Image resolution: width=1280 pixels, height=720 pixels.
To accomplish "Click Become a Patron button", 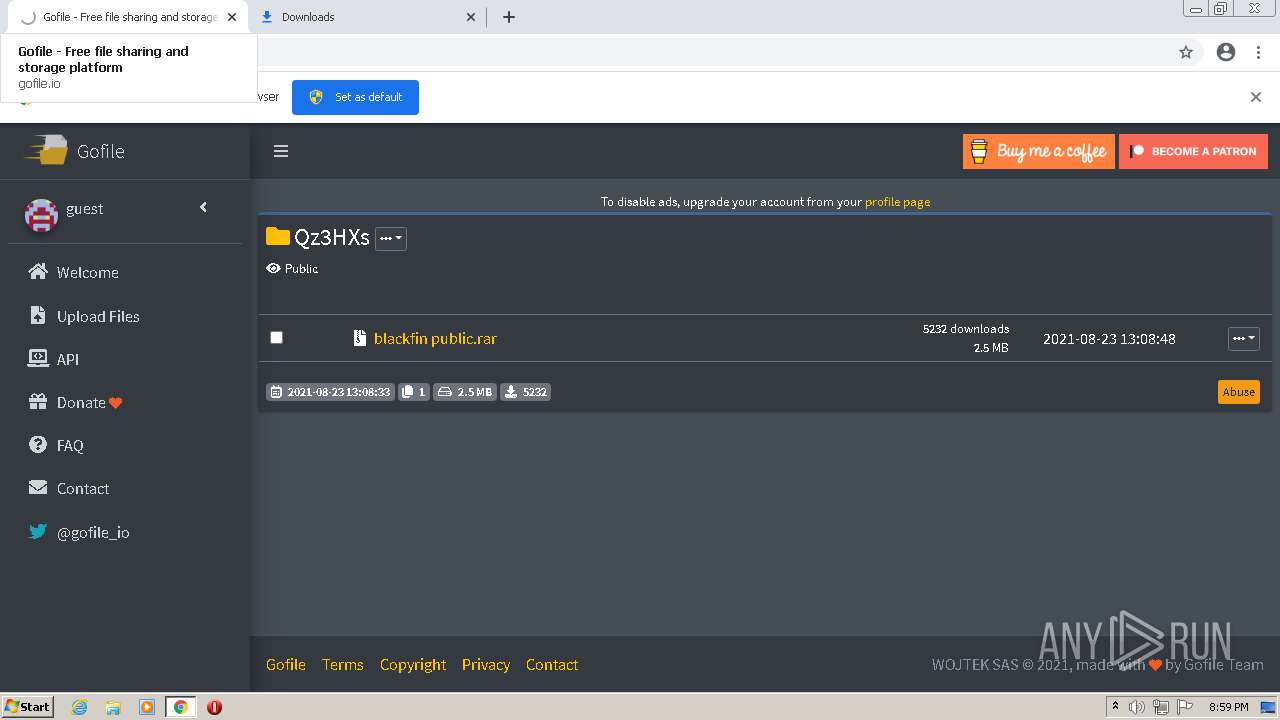I will tap(1193, 152).
